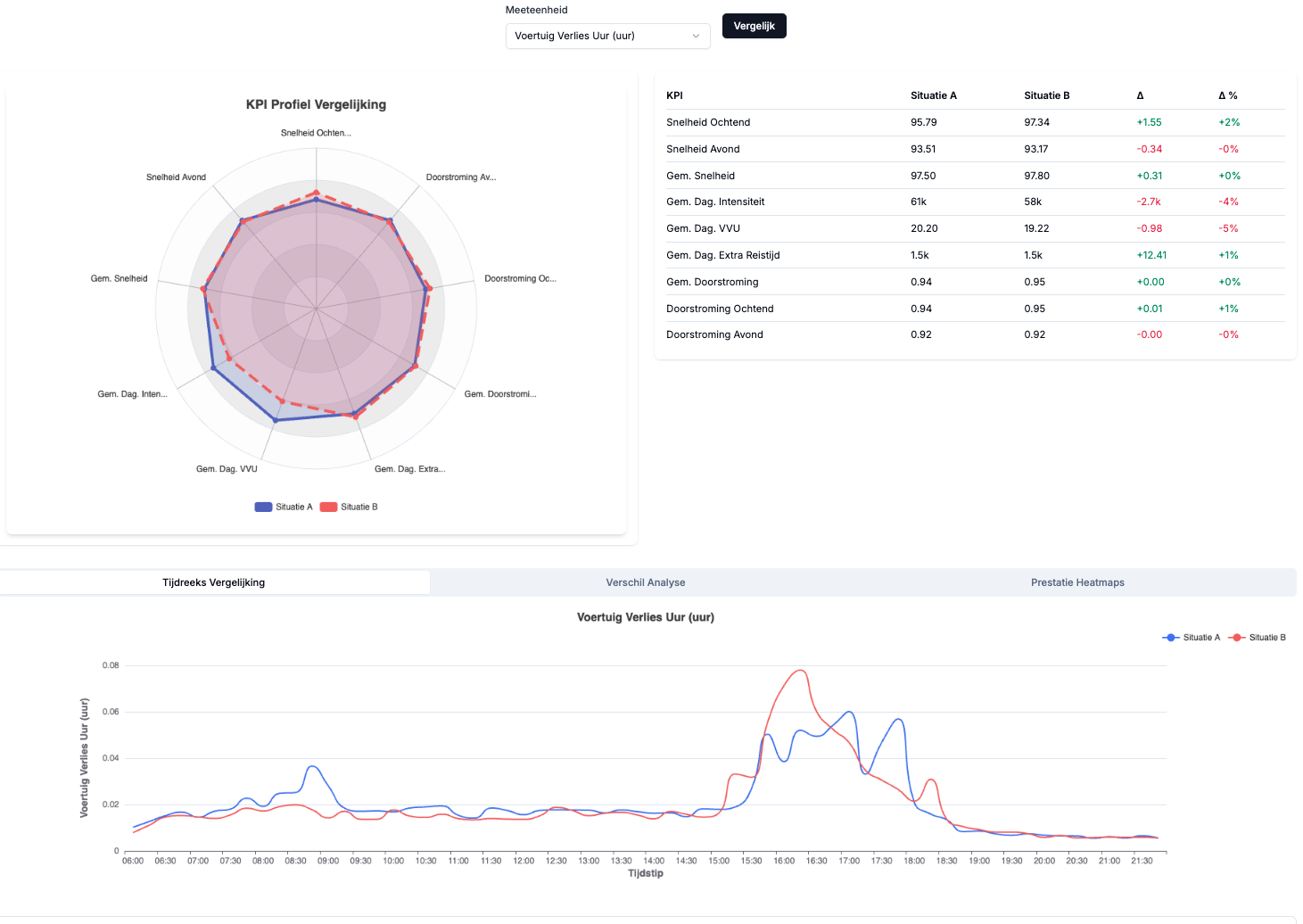
Task: Click the Gem. Dag. VVU radar label
Action: pyautogui.click(x=227, y=469)
